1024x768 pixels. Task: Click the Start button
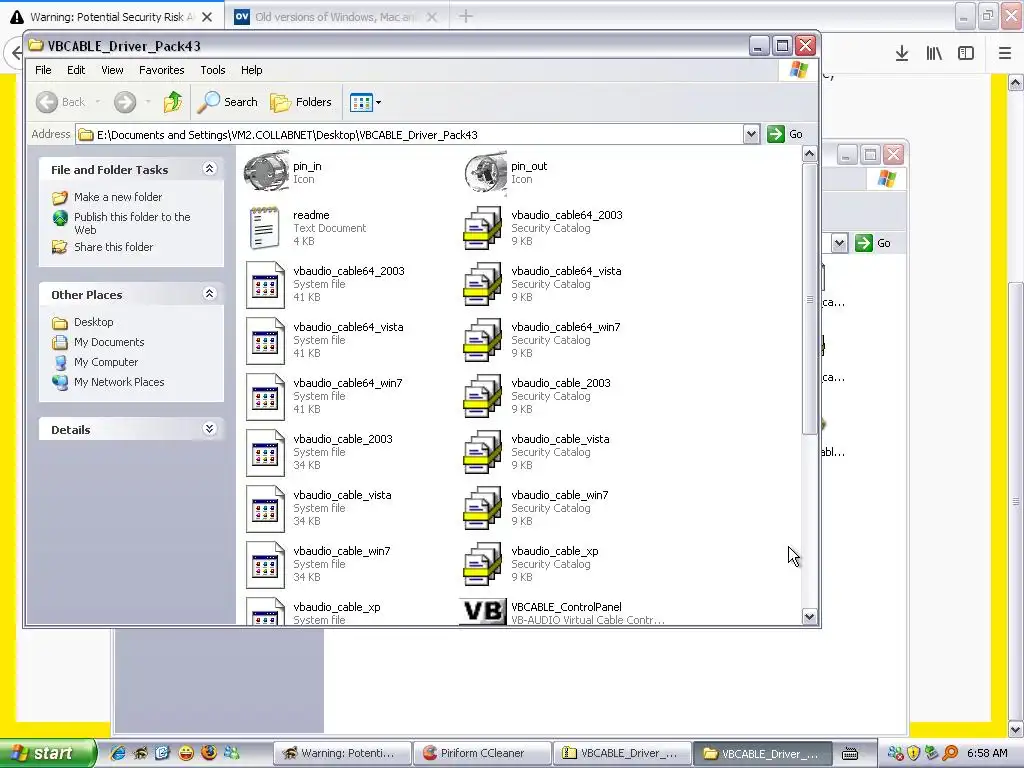tap(47, 753)
